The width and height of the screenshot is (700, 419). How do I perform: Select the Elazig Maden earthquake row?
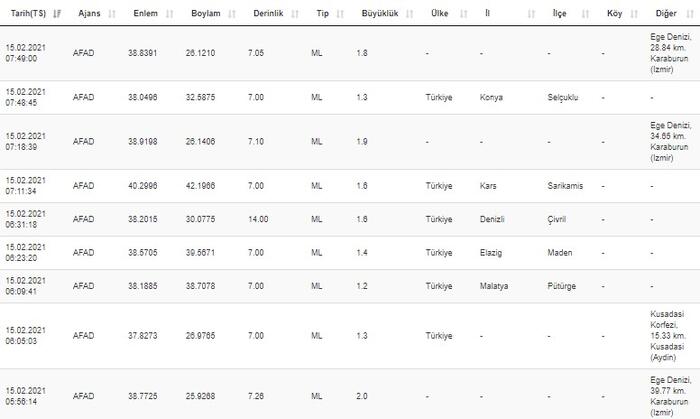(350, 253)
